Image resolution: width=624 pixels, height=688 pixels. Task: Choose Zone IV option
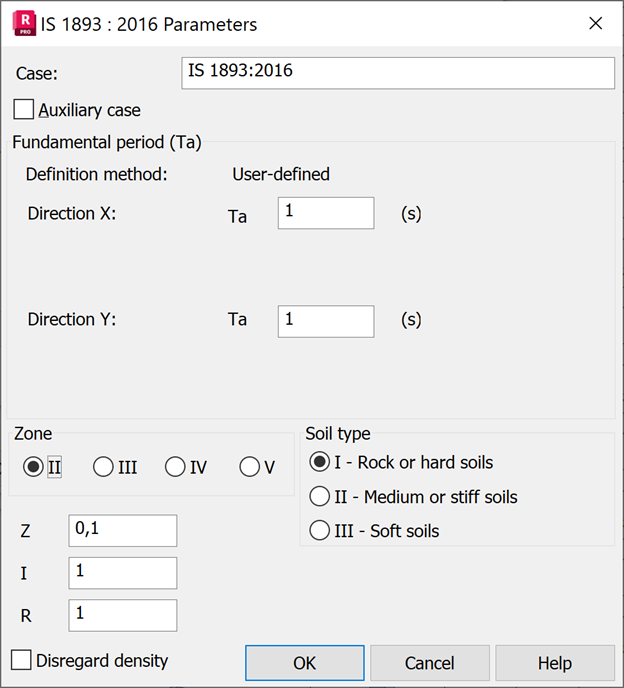point(175,467)
